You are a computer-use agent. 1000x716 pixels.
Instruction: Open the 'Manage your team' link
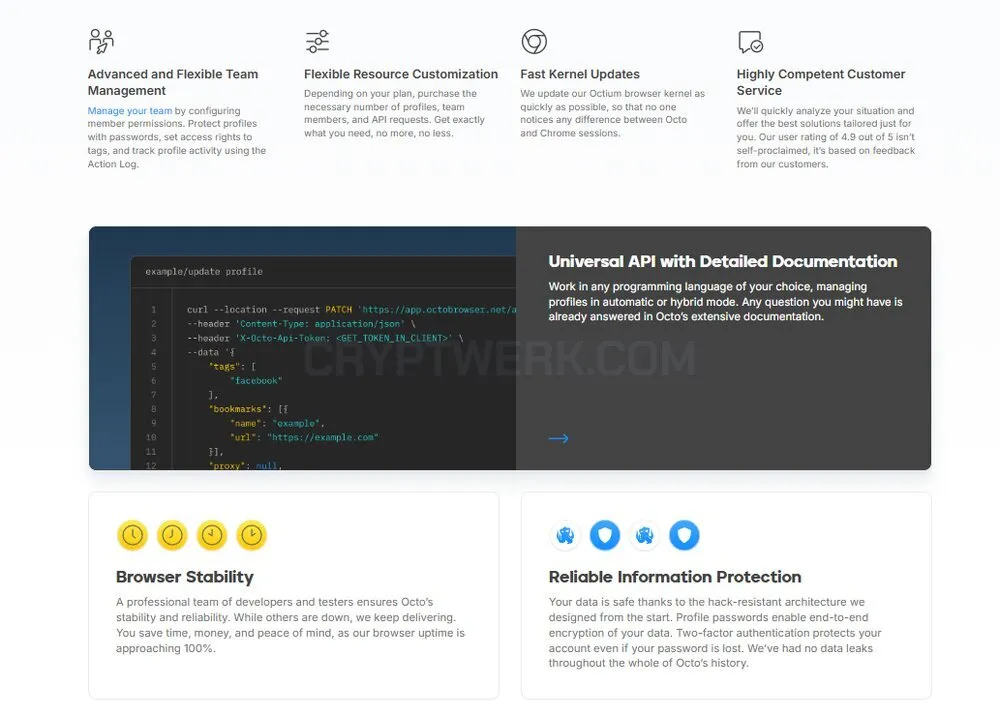(x=129, y=110)
